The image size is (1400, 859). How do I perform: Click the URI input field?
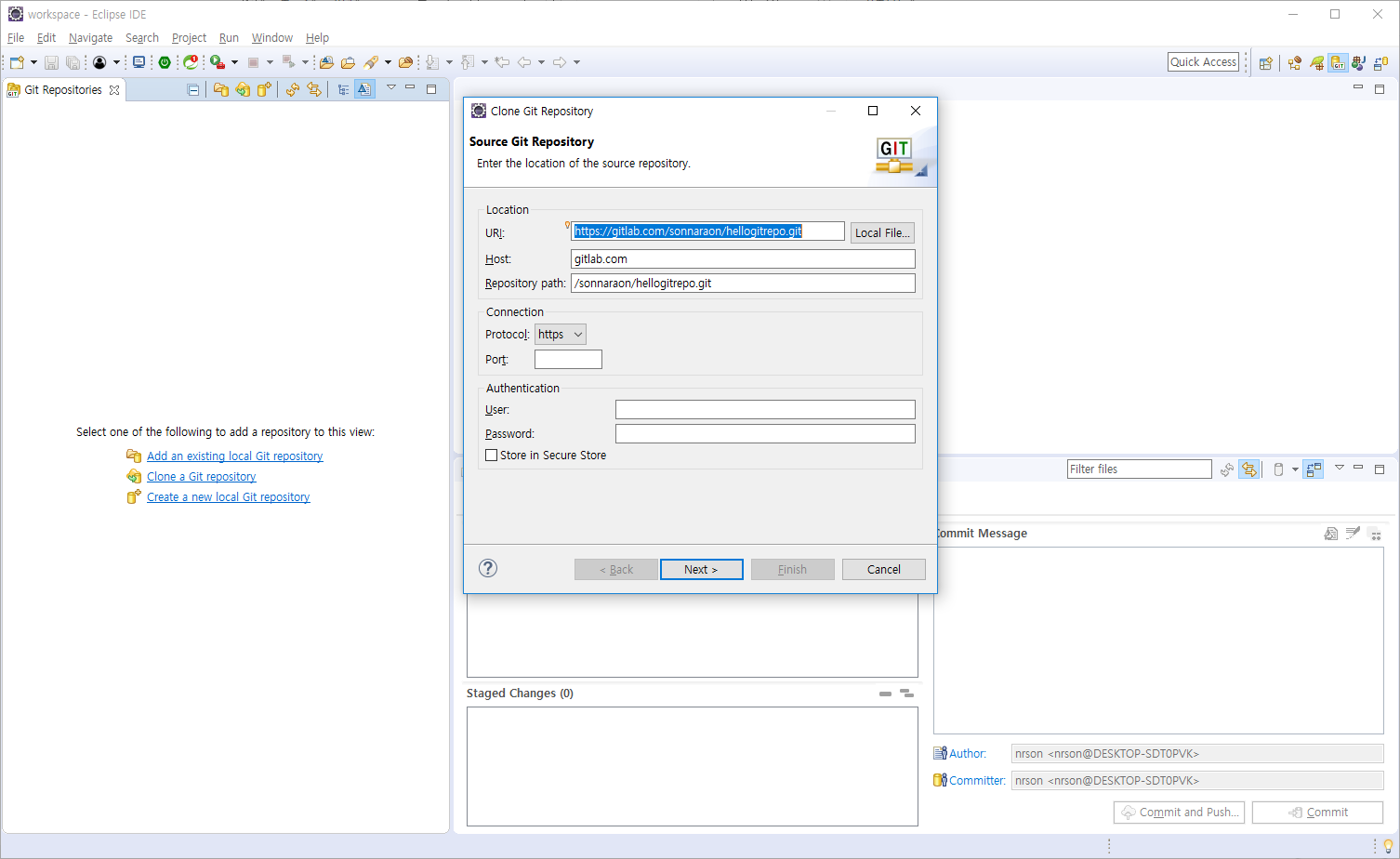pos(707,231)
